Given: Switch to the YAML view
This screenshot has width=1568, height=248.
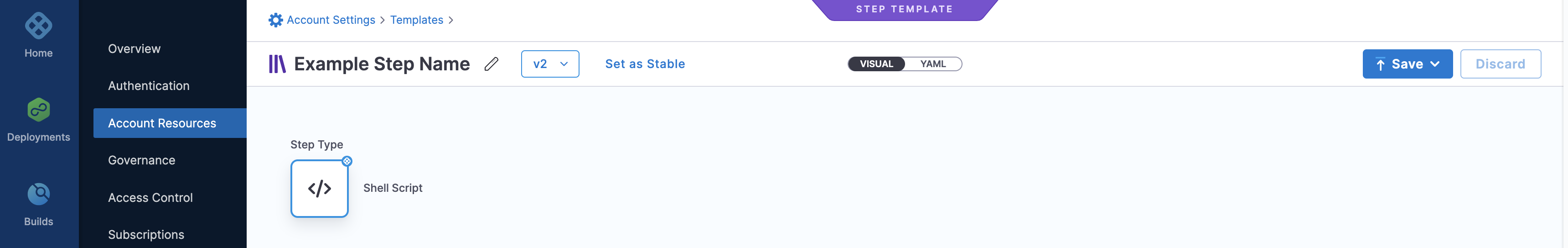Looking at the screenshot, I should (x=932, y=64).
